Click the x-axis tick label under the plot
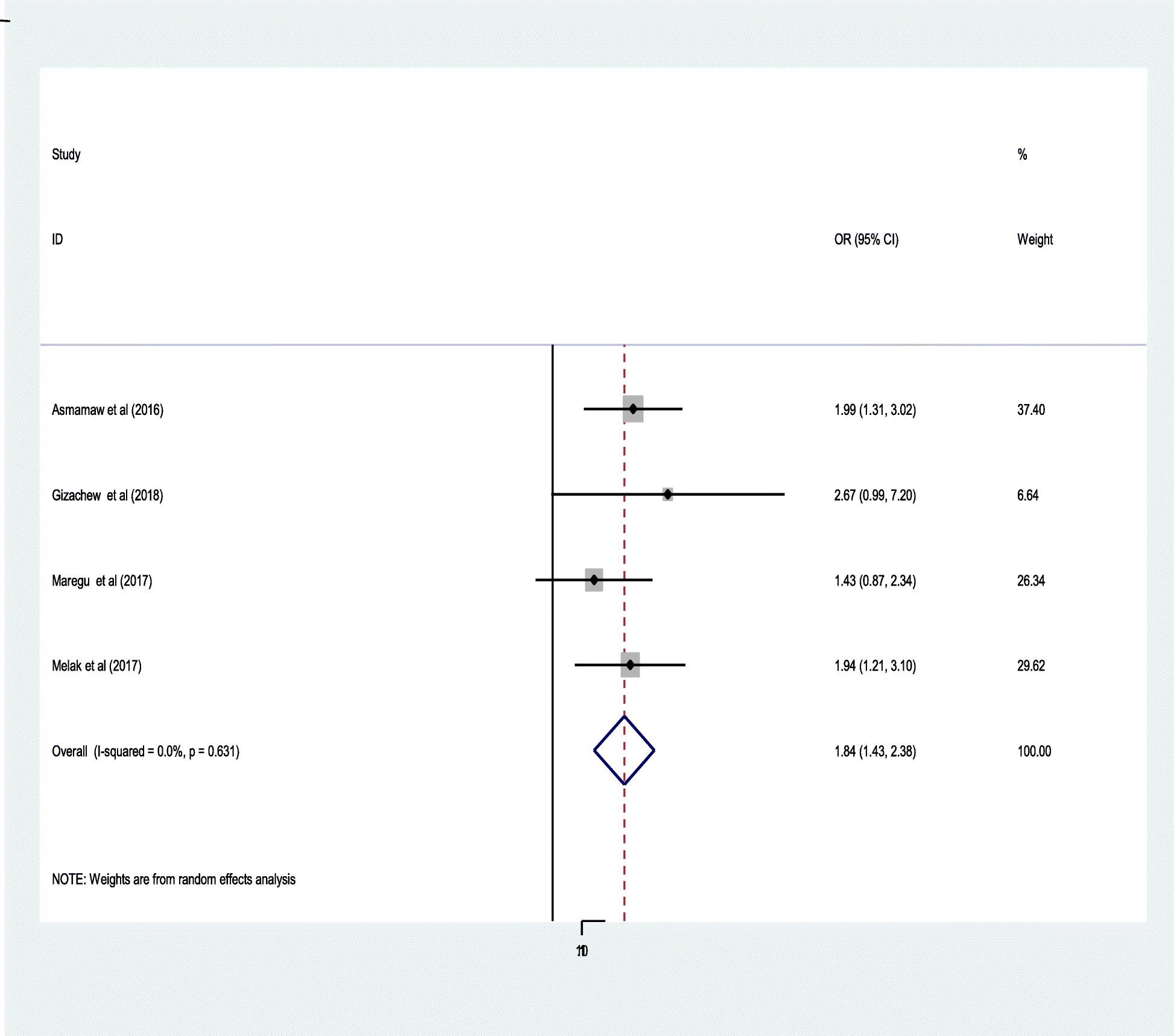Image resolution: width=1174 pixels, height=1036 pixels. (582, 951)
